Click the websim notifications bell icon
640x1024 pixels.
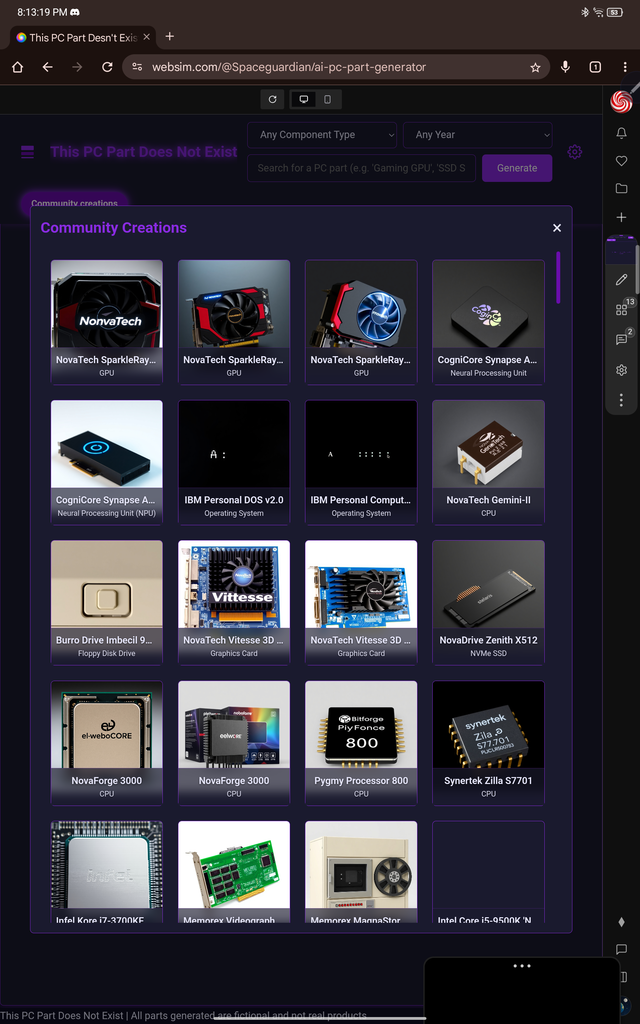pyautogui.click(x=621, y=133)
